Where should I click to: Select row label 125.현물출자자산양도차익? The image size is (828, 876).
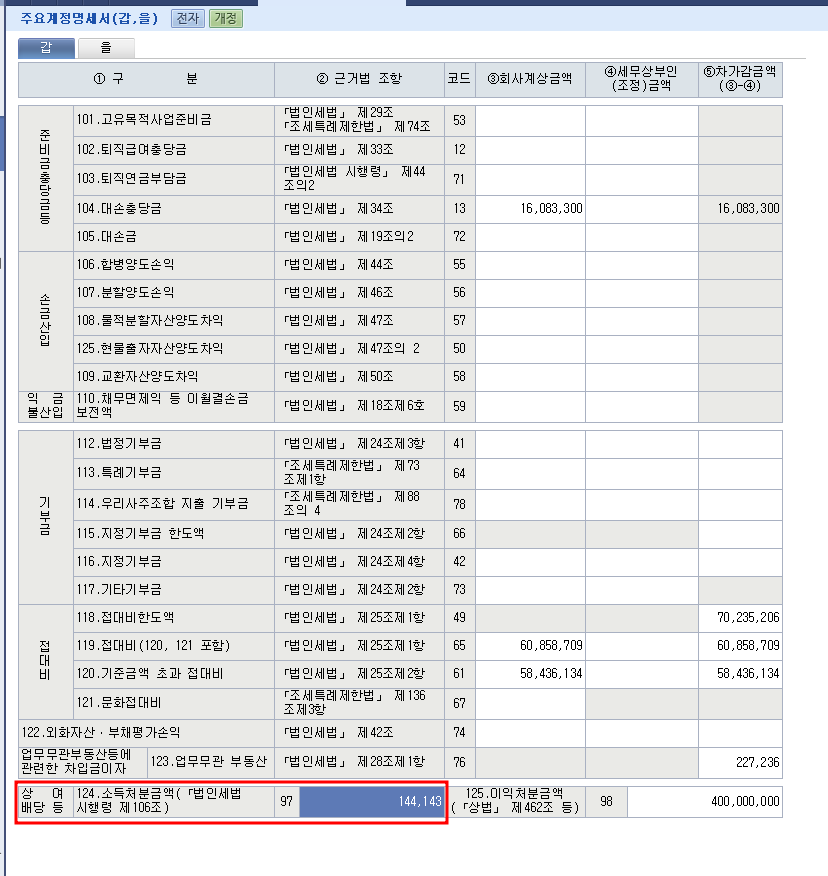pyautogui.click(x=174, y=349)
